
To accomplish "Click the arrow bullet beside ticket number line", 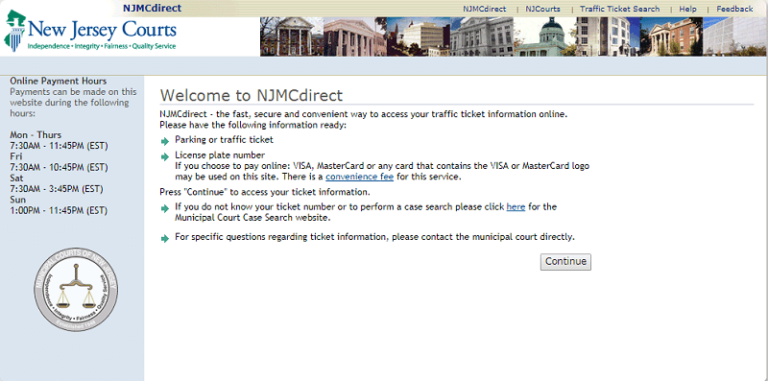I will [165, 209].
